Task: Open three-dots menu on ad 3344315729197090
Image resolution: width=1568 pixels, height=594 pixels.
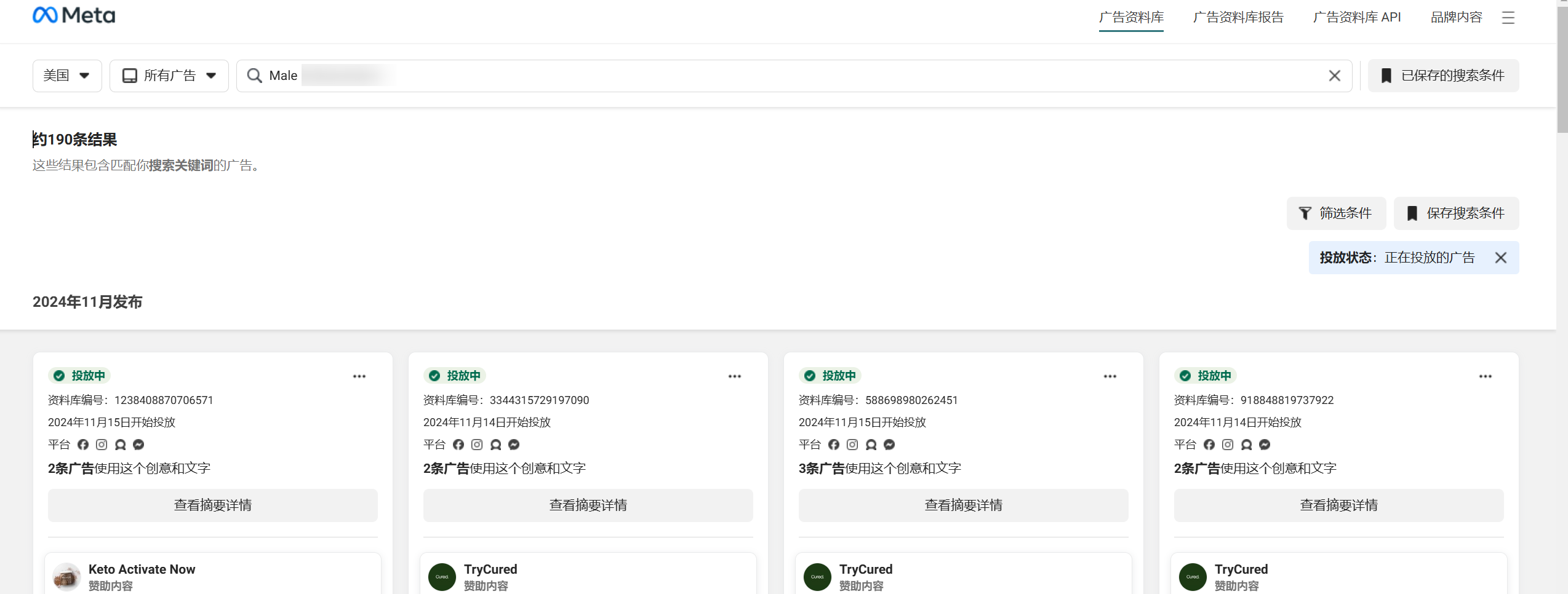Action: click(735, 376)
